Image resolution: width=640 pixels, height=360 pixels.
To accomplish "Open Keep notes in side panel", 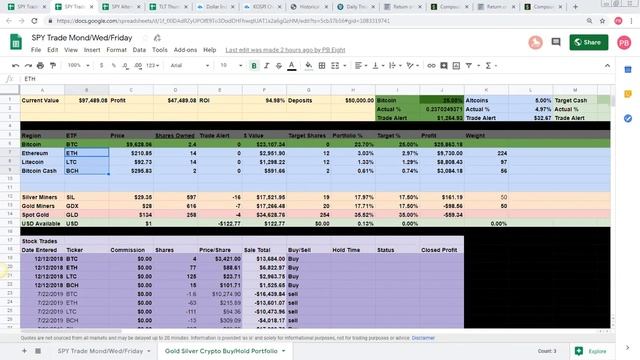I will (x=628, y=94).
